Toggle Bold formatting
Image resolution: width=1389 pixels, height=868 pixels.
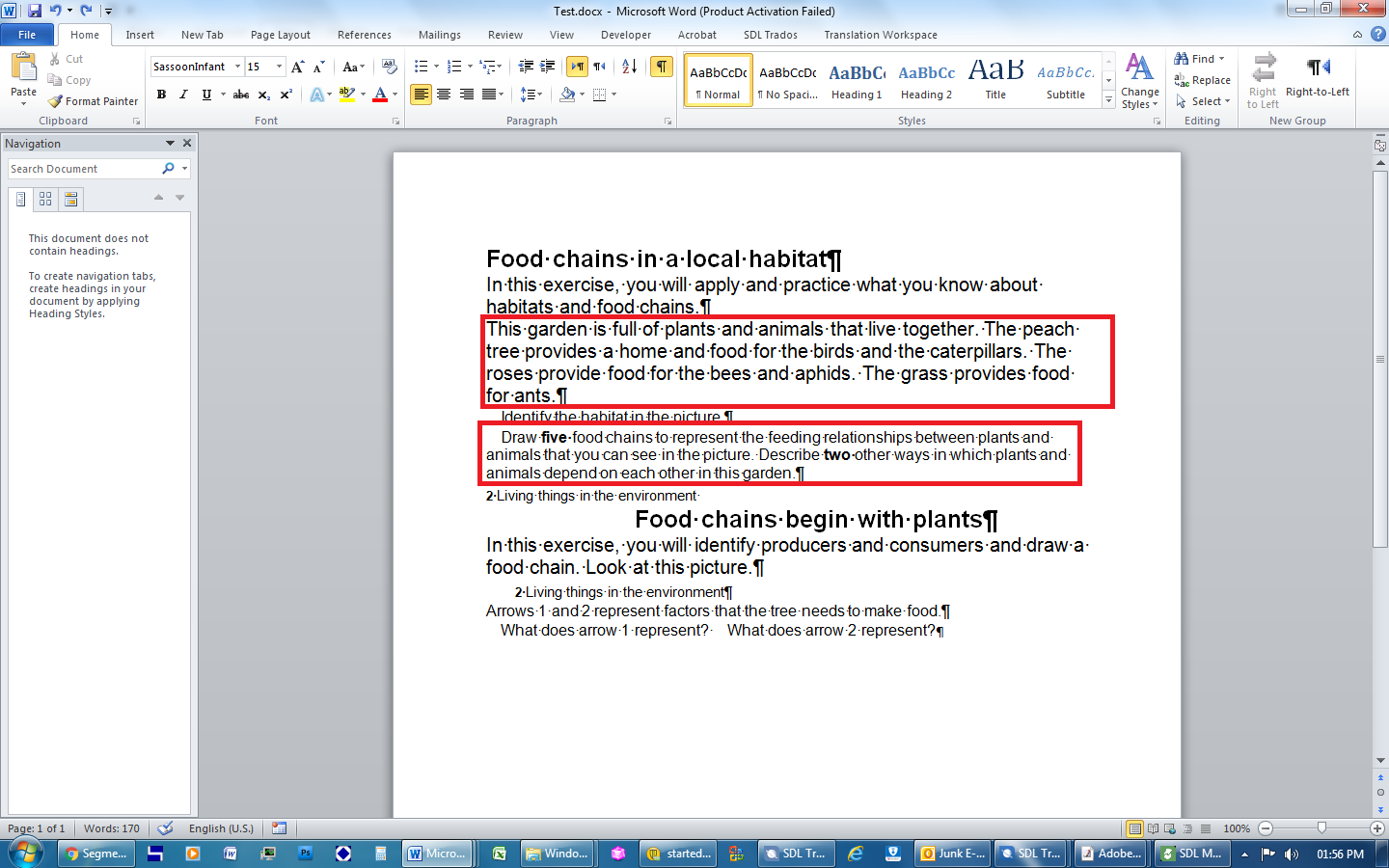[161, 95]
